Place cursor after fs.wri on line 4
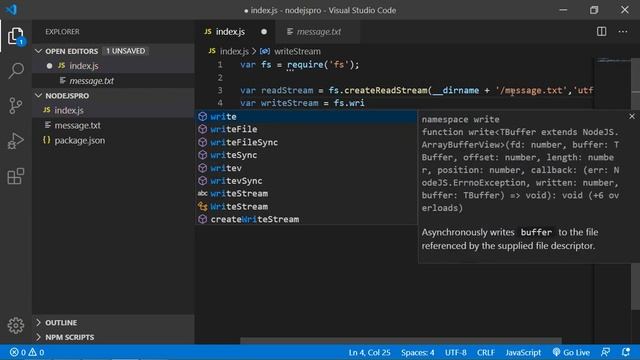Viewport: 640px width, 360px height. click(365, 103)
